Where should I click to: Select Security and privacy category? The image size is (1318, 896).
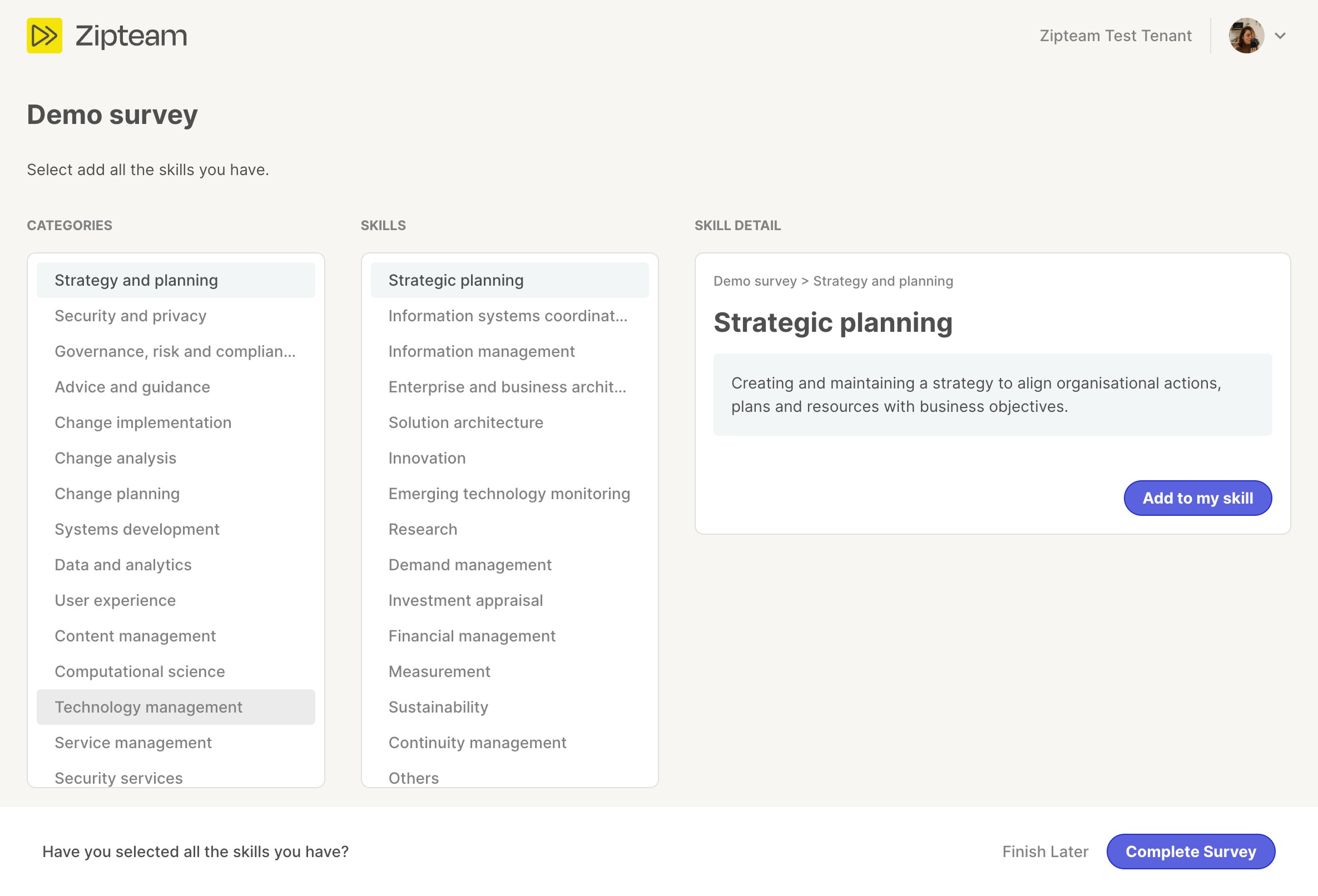(x=131, y=316)
